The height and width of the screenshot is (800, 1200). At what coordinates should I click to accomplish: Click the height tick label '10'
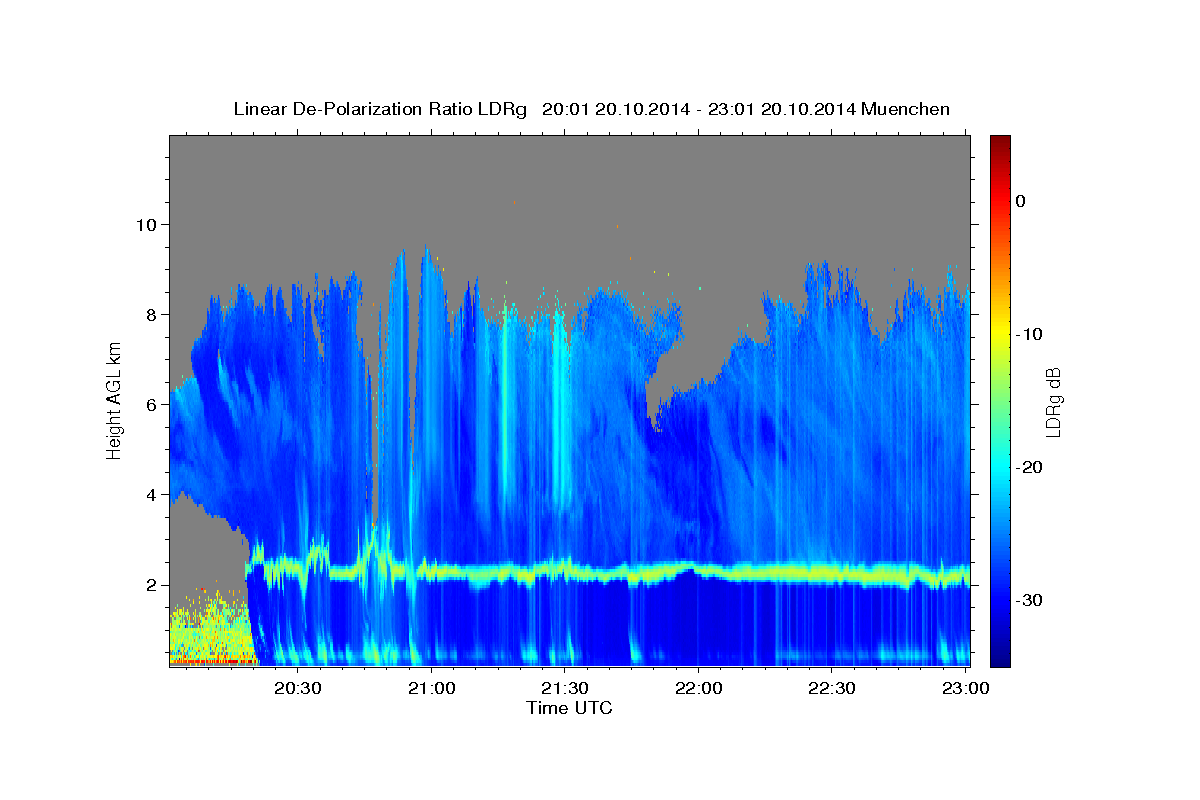[149, 224]
